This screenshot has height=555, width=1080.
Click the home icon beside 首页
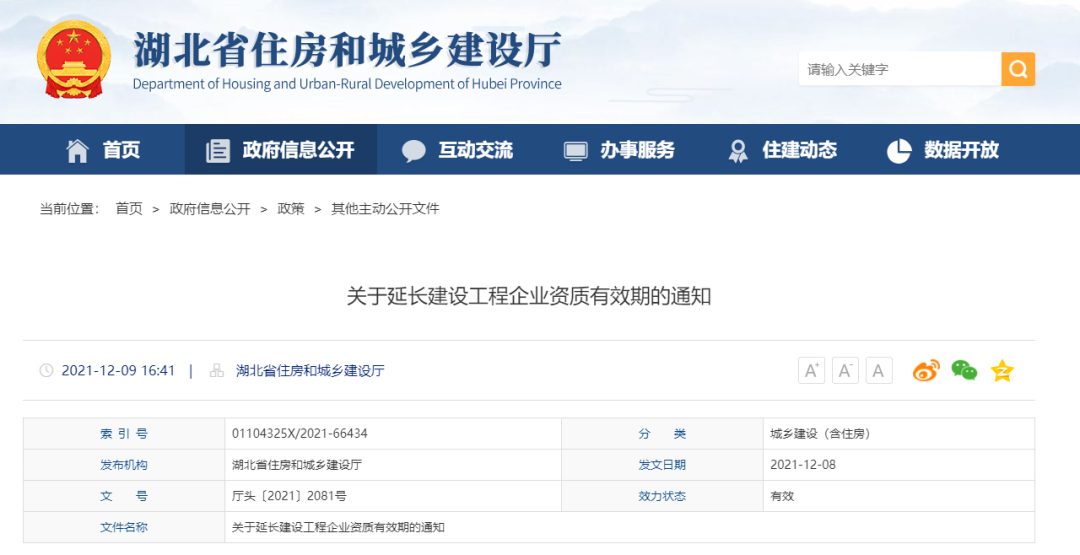click(77, 150)
